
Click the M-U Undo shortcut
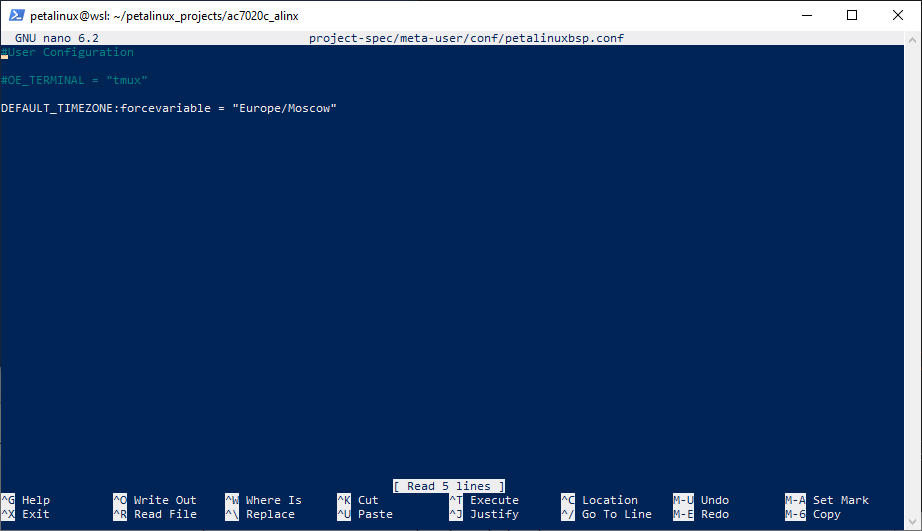(701, 500)
